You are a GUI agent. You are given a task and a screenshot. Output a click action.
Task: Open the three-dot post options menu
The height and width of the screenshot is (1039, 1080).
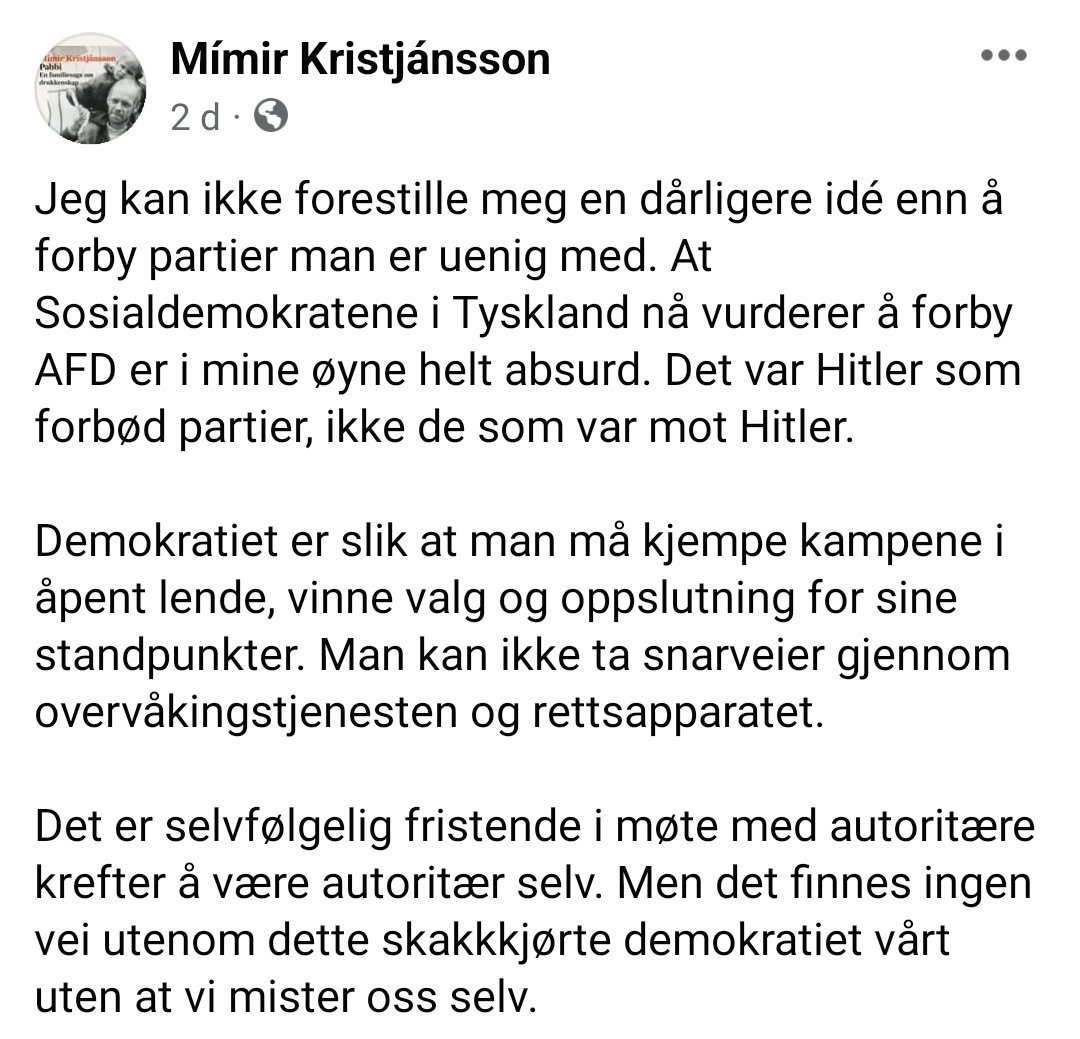click(1004, 55)
